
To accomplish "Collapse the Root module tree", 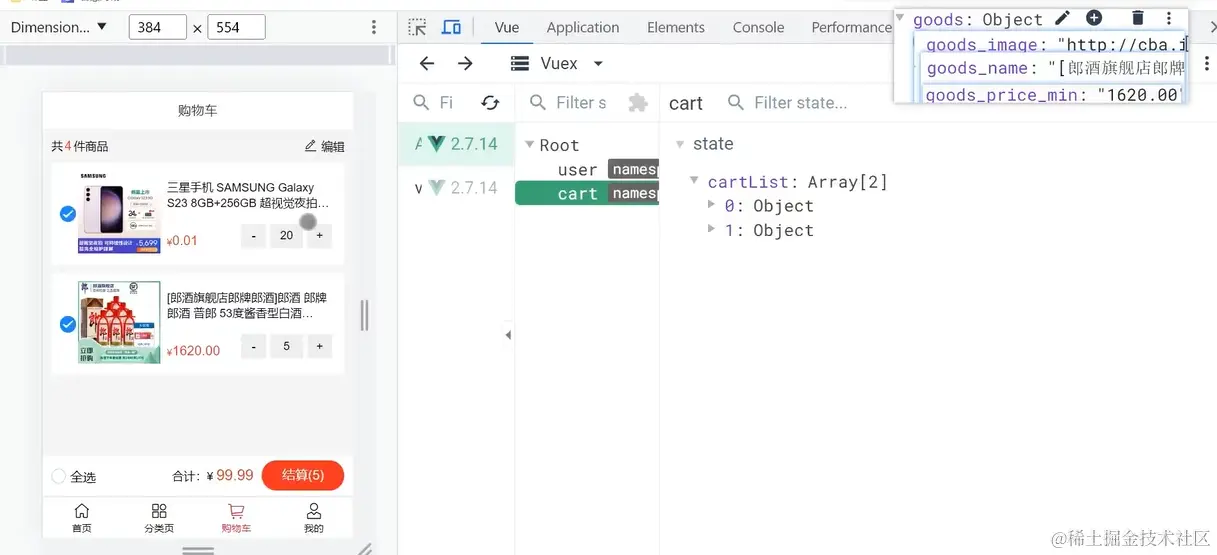I will click(530, 145).
